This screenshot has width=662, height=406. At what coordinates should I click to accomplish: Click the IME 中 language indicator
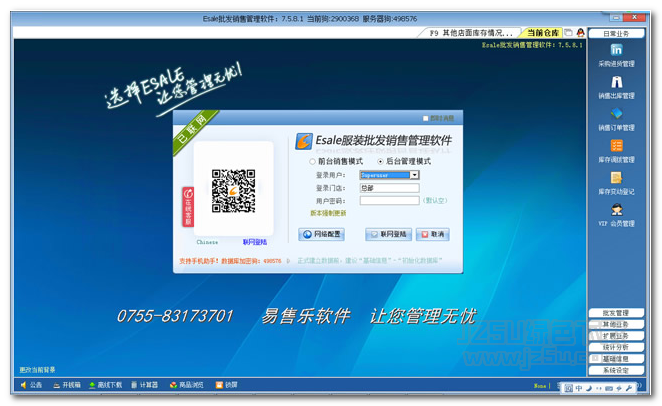[579, 388]
